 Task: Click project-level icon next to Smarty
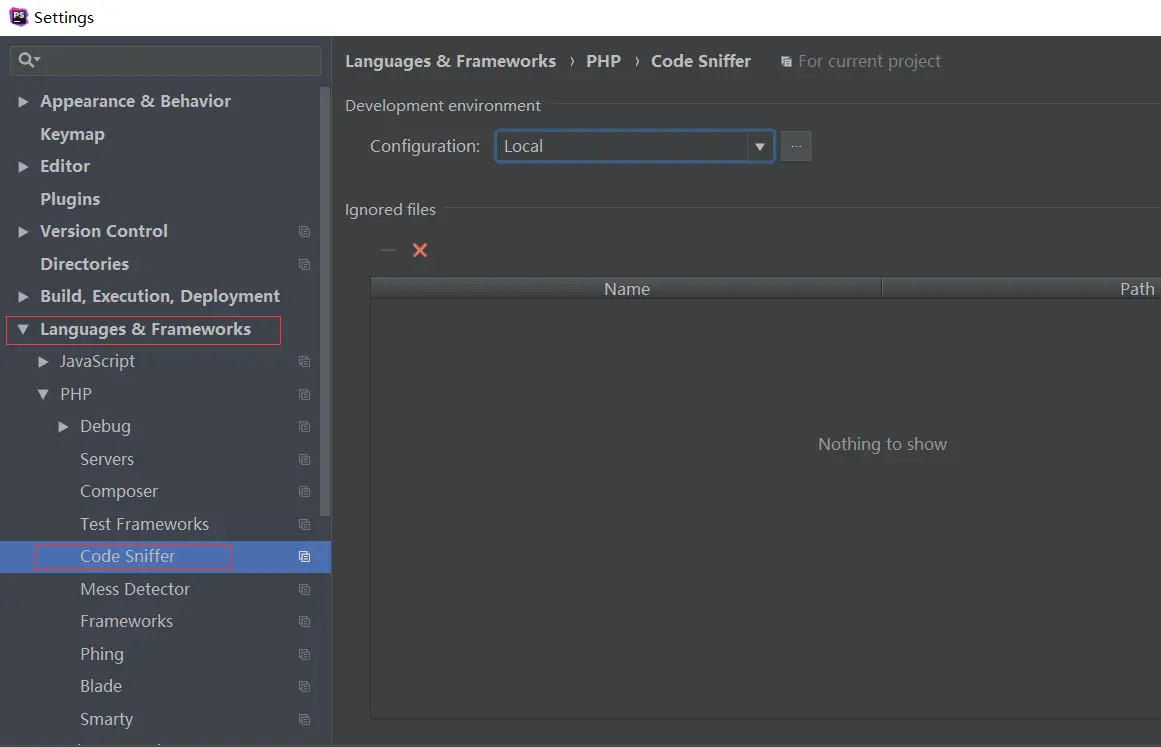pyautogui.click(x=304, y=720)
